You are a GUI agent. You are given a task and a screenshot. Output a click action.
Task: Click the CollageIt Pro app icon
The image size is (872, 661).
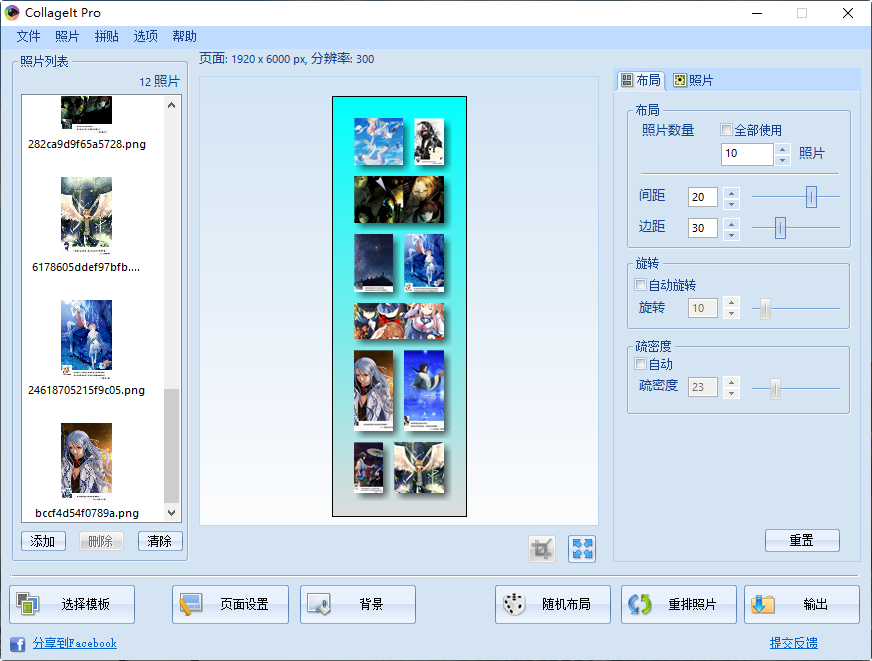click(12, 12)
